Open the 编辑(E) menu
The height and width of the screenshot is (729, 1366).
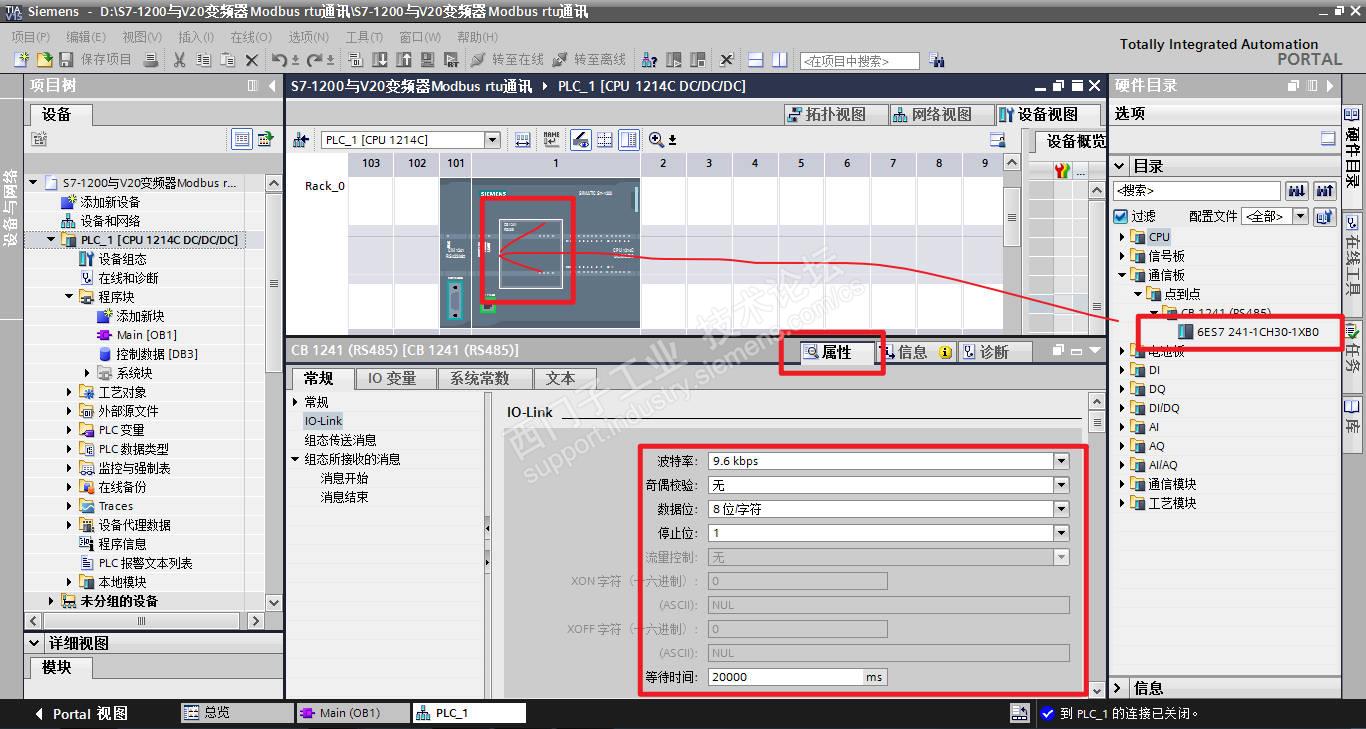tap(86, 37)
